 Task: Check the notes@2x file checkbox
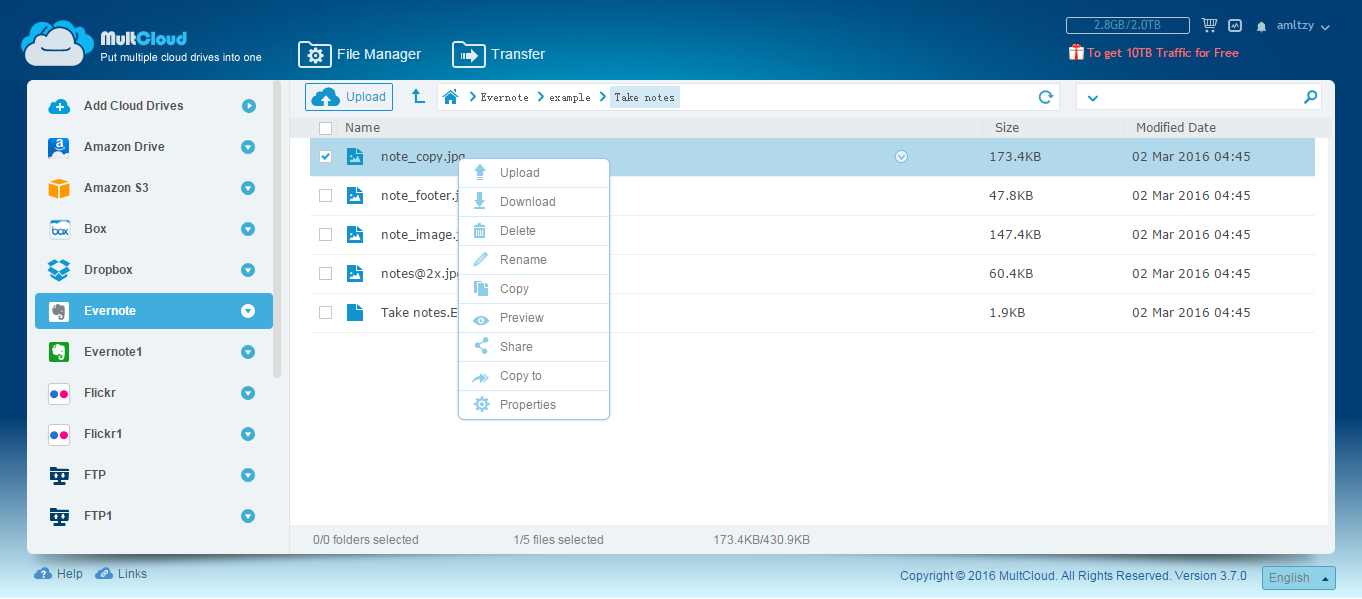(x=325, y=274)
